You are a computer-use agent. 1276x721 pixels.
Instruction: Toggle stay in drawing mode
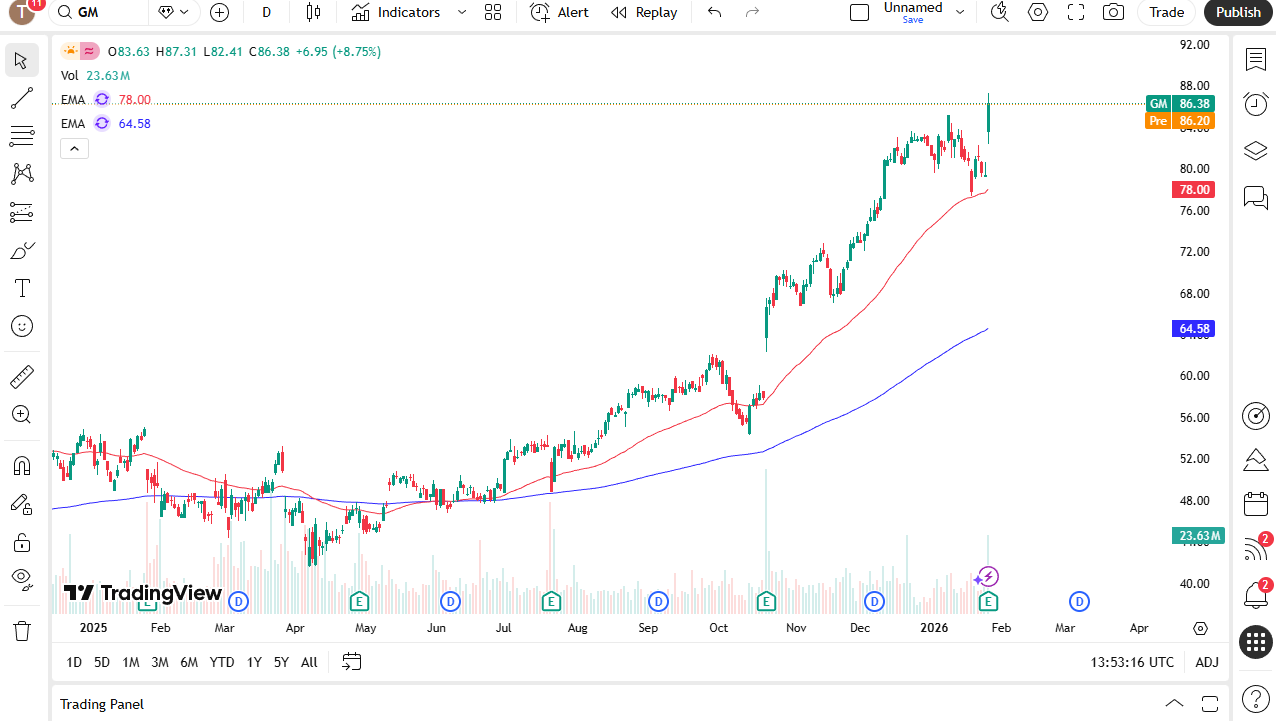pyautogui.click(x=22, y=504)
